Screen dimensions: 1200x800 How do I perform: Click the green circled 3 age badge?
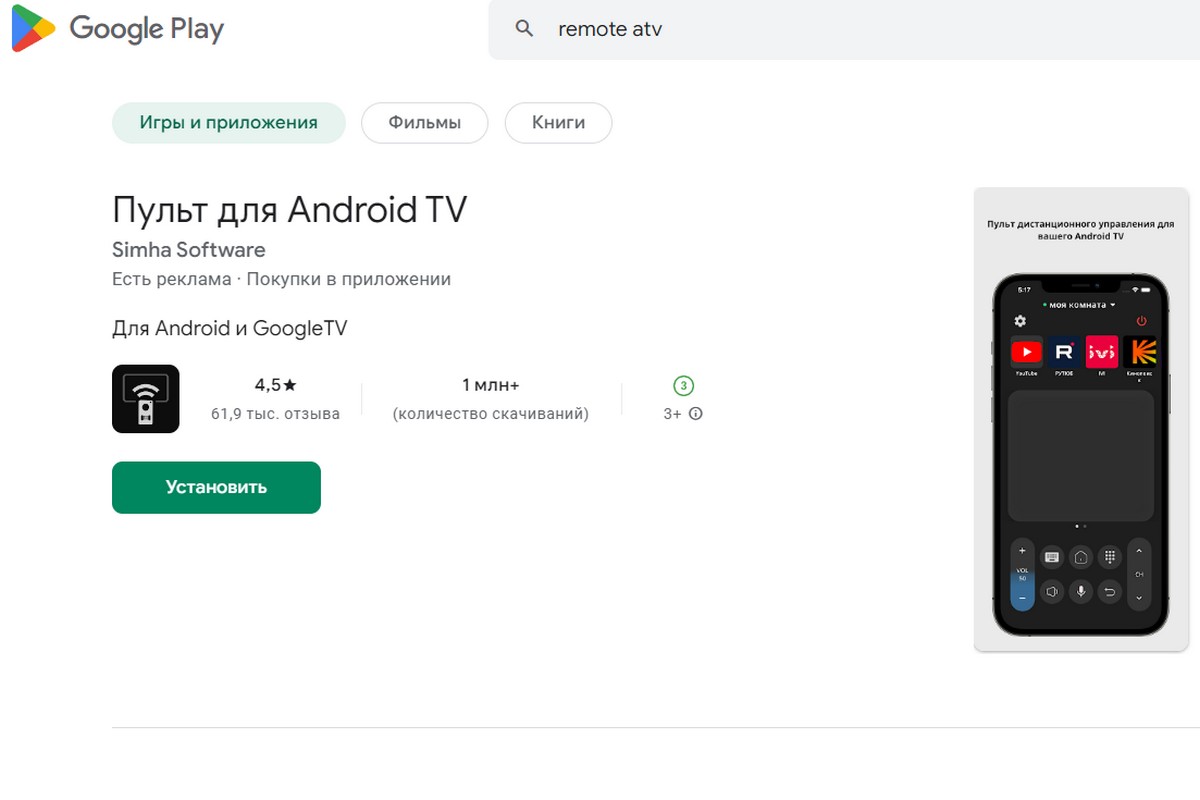tap(683, 386)
